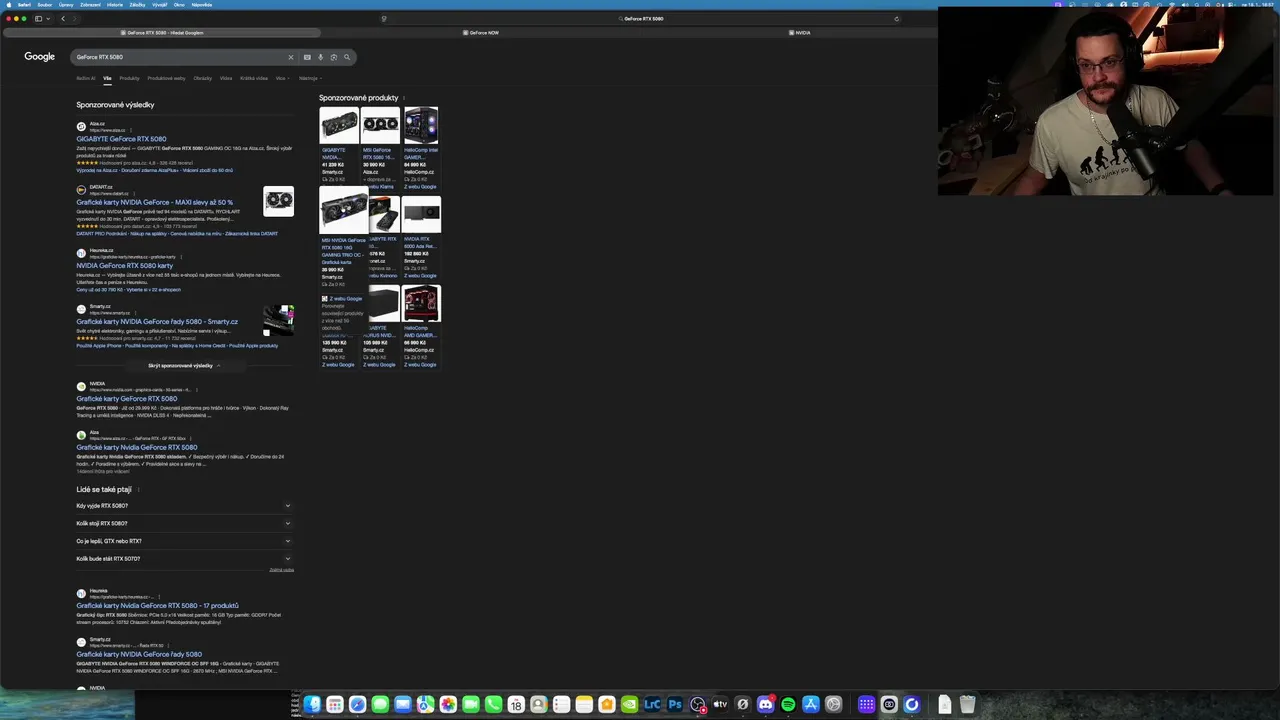Open DATART ad graphics card thumbnail
1280x720 pixels.
point(278,201)
